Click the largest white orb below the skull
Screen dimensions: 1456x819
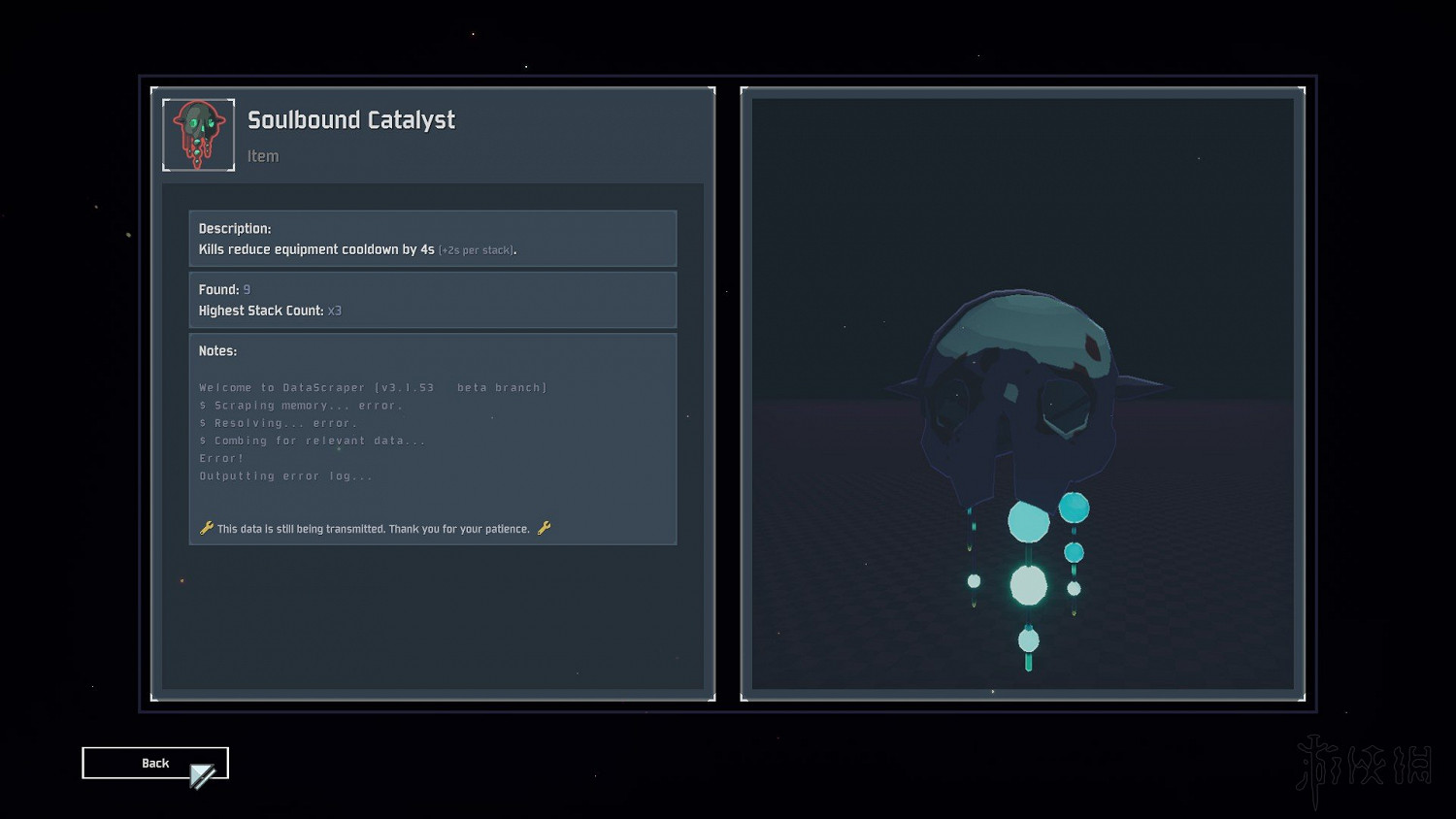pos(1028,585)
